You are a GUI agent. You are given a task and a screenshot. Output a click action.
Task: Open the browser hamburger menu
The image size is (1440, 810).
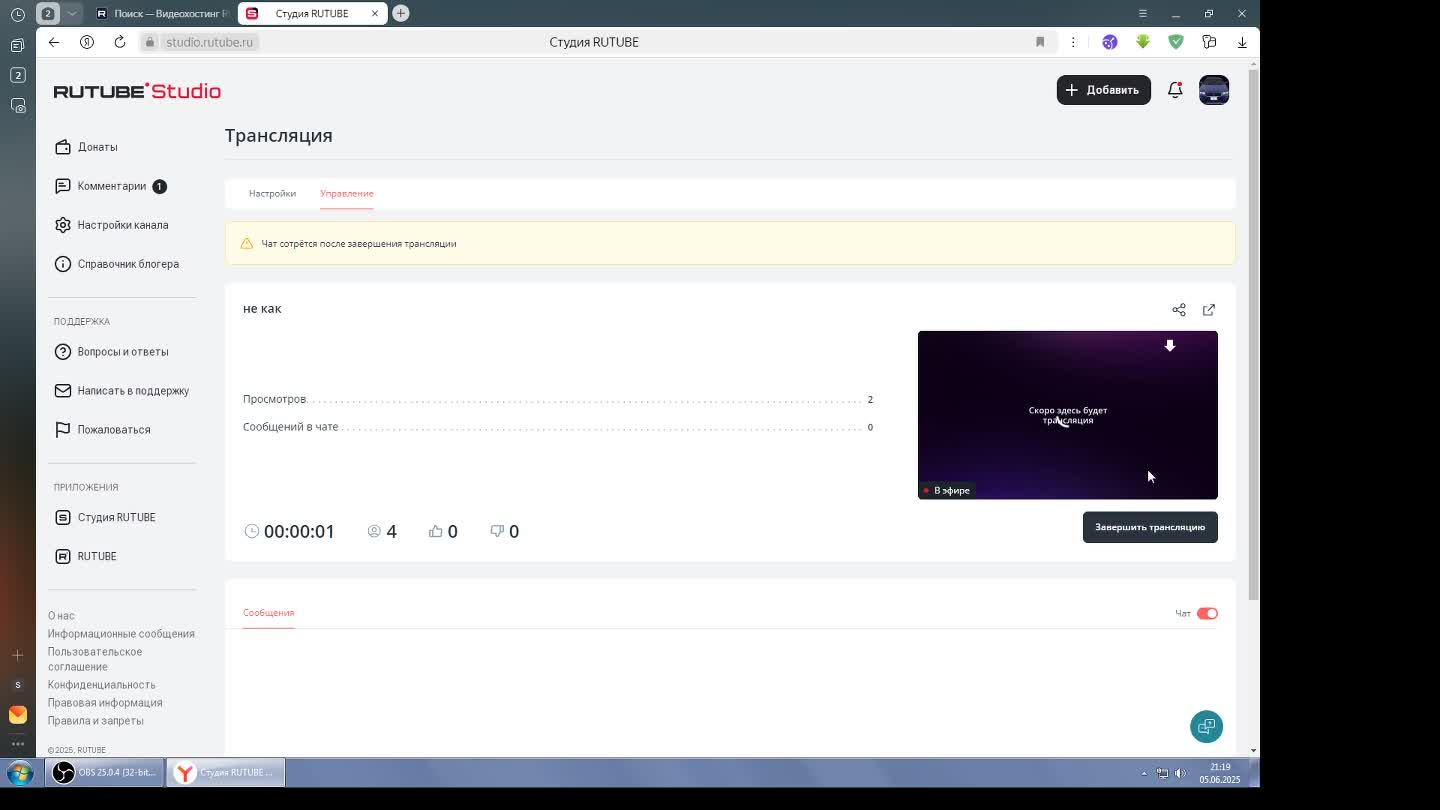[x=1143, y=13]
